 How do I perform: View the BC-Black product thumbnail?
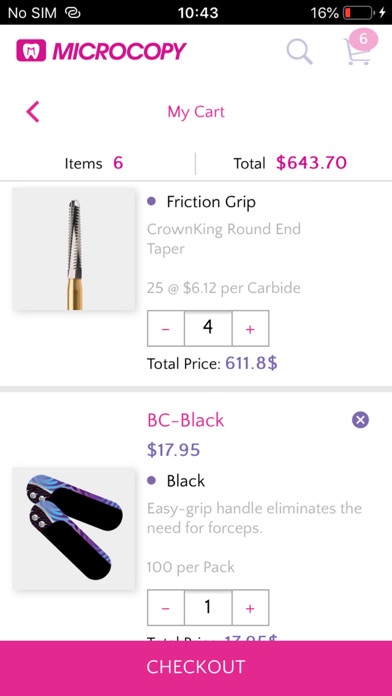(74, 528)
